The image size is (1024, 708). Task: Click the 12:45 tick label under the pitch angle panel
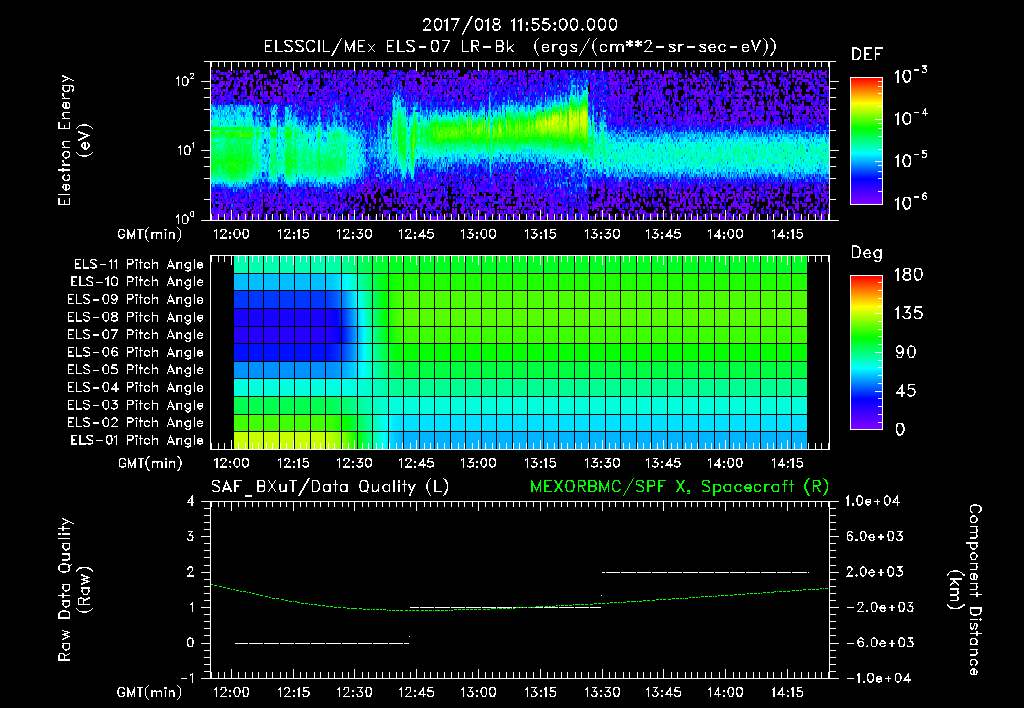[416, 463]
